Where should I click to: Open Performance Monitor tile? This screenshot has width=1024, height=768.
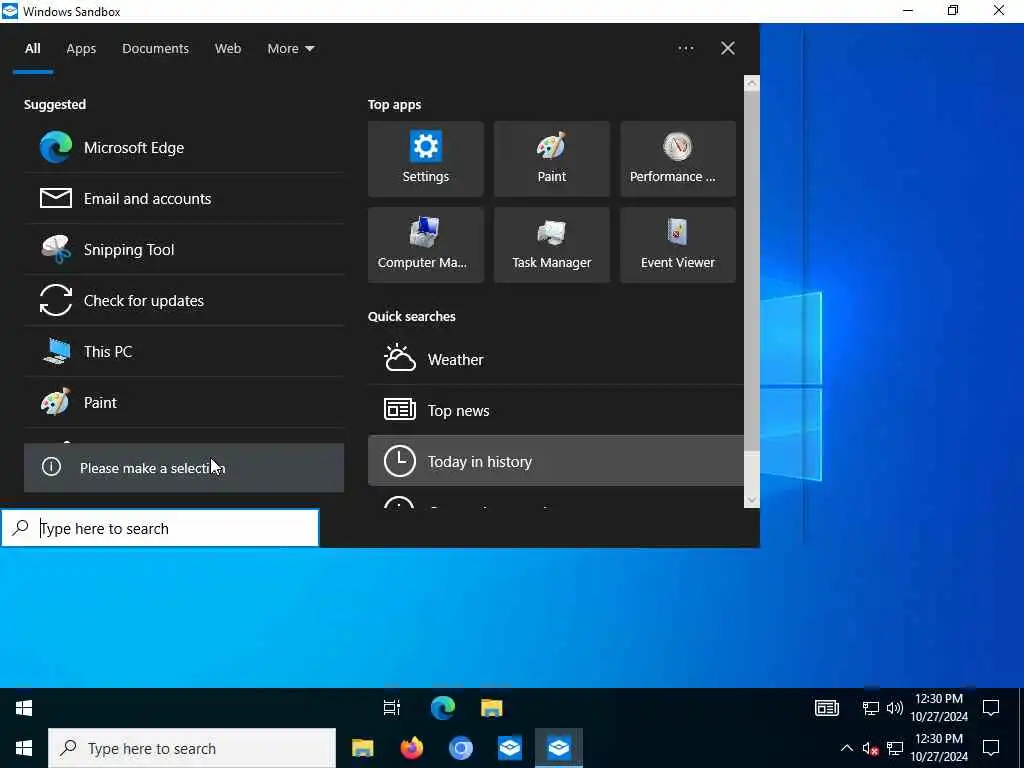tap(678, 159)
